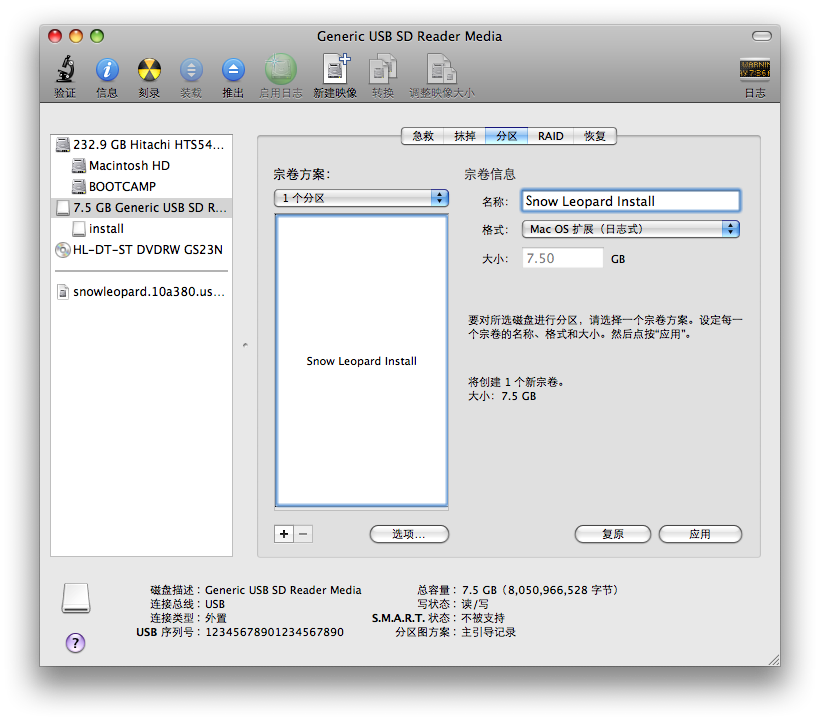Viewport: 820px width, 721px height.
Task: Click the name field 'Snow Leopard Install'
Action: (x=630, y=201)
